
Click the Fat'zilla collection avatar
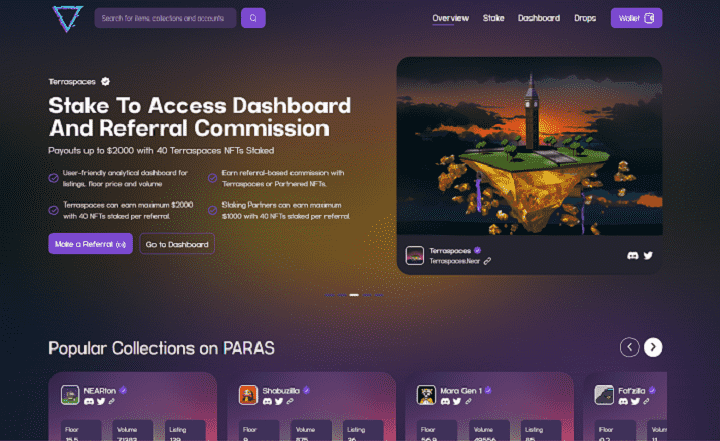pyautogui.click(x=604, y=395)
